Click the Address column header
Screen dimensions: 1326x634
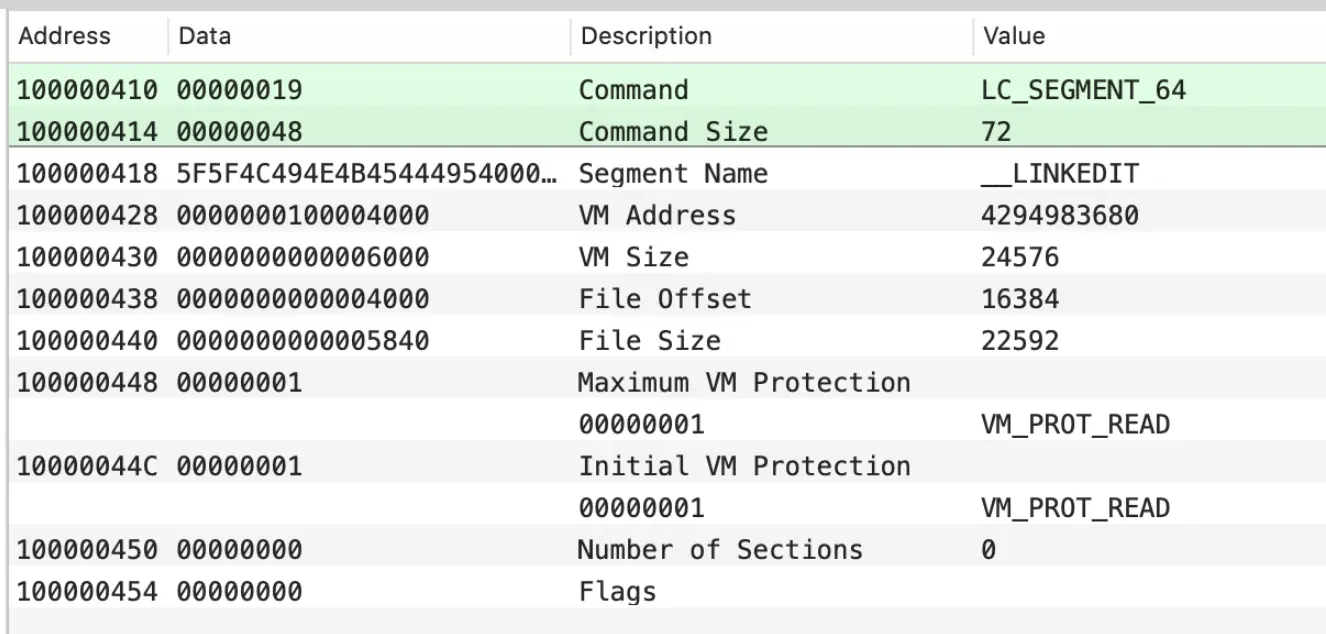66,36
